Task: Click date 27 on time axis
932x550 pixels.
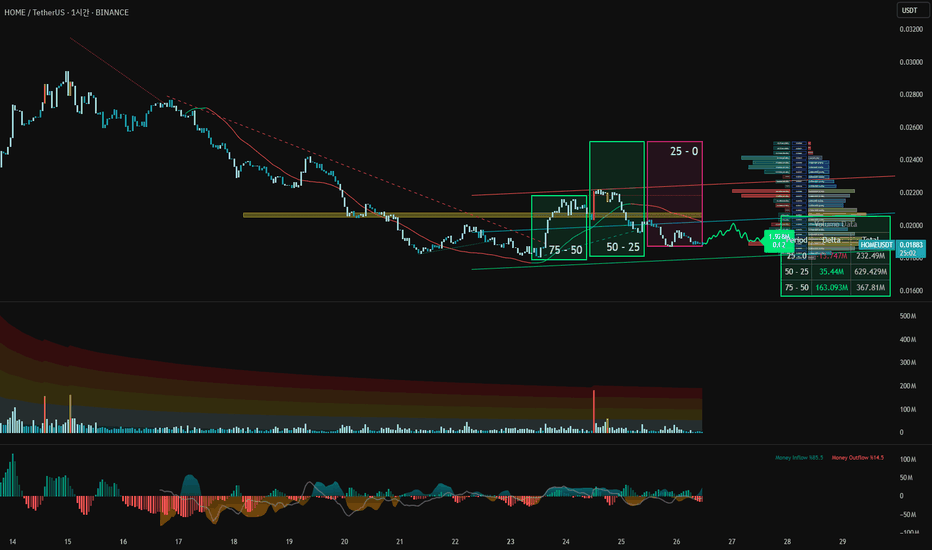Action: (732, 542)
